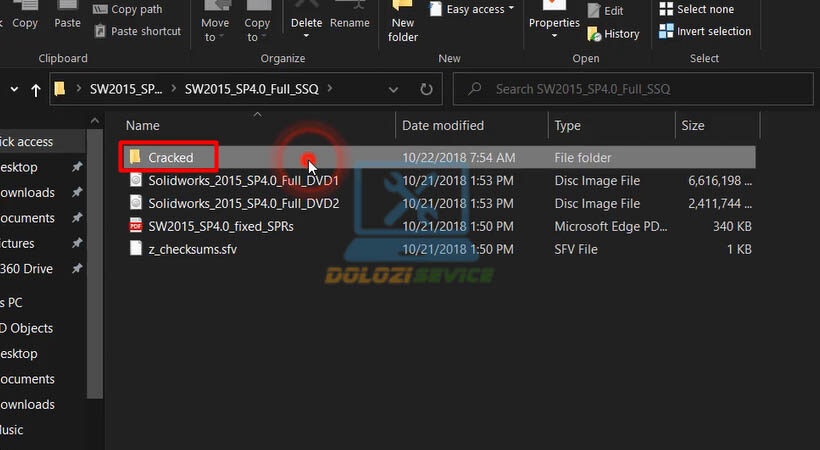Click the New folder button
Screen dimensions: 820x450
(x=403, y=22)
